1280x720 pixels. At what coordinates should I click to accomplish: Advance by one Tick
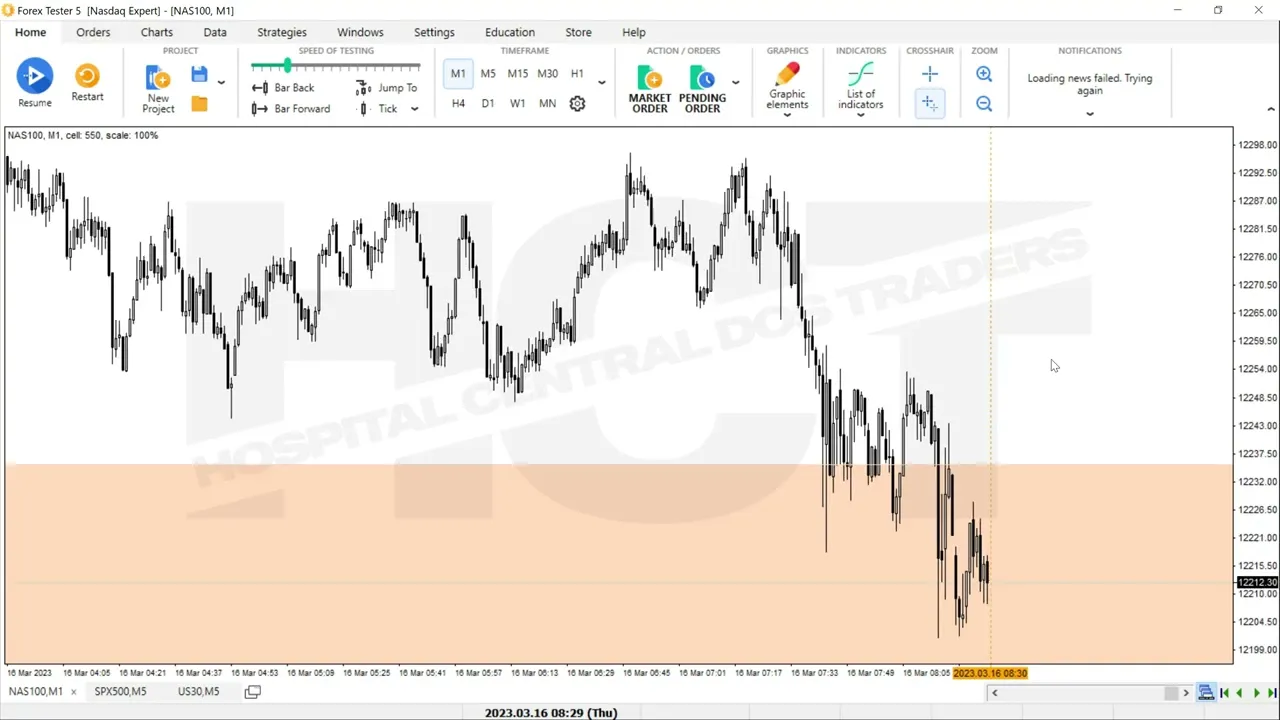click(378, 109)
